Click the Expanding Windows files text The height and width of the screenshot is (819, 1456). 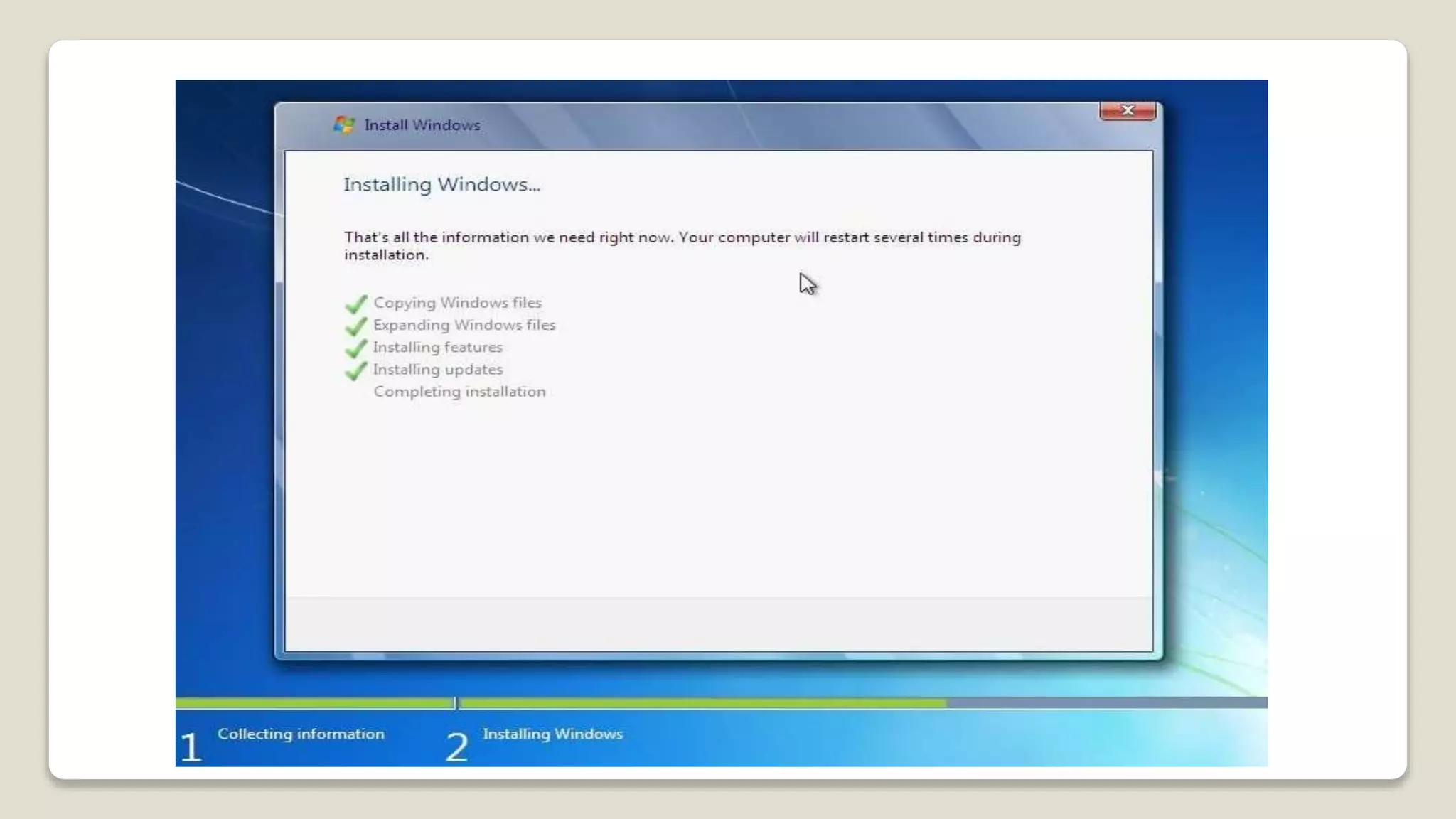pos(464,325)
